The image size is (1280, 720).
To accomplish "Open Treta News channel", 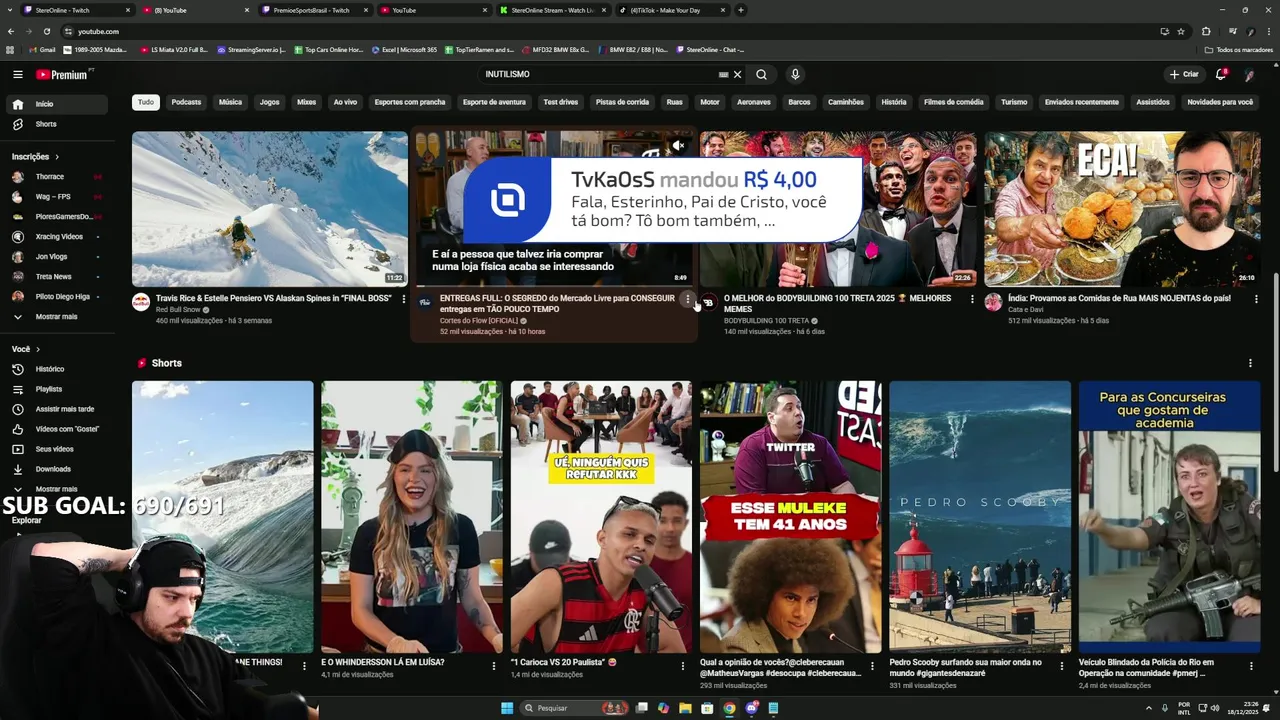I will [x=58, y=277].
